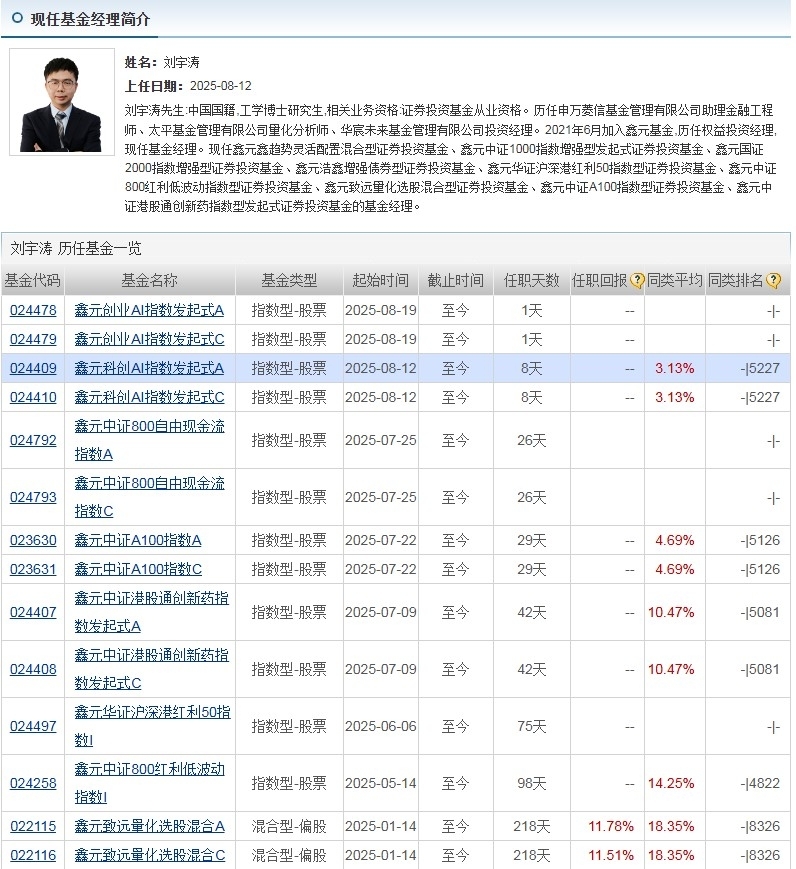Click 混合型-偏股 type in the 022116 row
The width and height of the screenshot is (796, 869).
(x=289, y=855)
